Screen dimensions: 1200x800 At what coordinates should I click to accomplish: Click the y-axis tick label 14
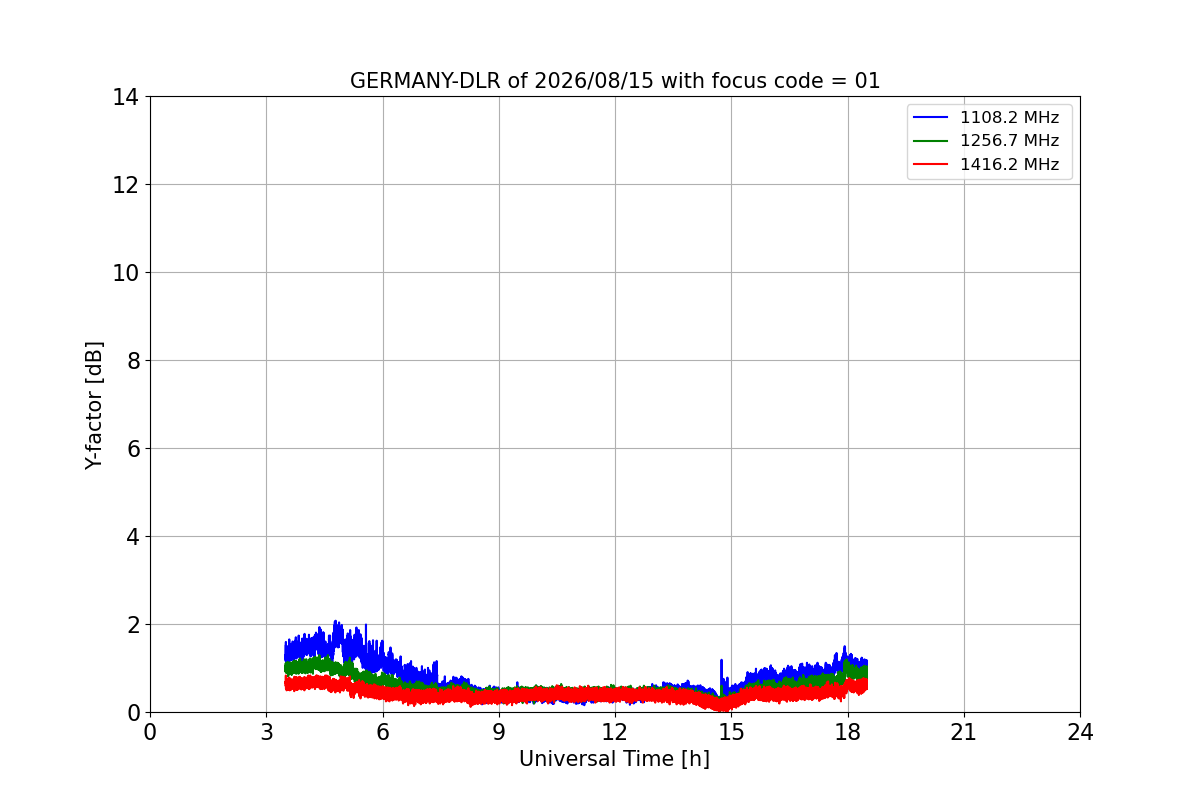tap(125, 97)
